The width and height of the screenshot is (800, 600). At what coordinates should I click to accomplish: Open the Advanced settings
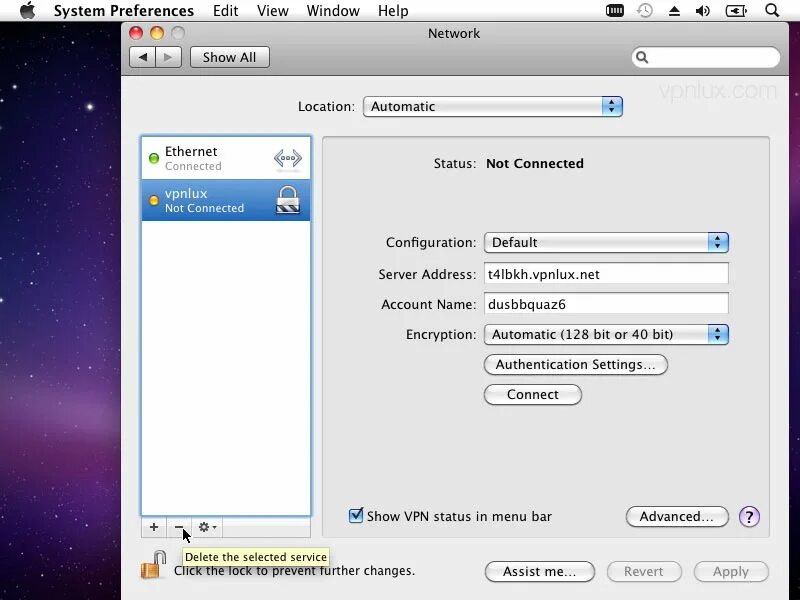(x=677, y=517)
